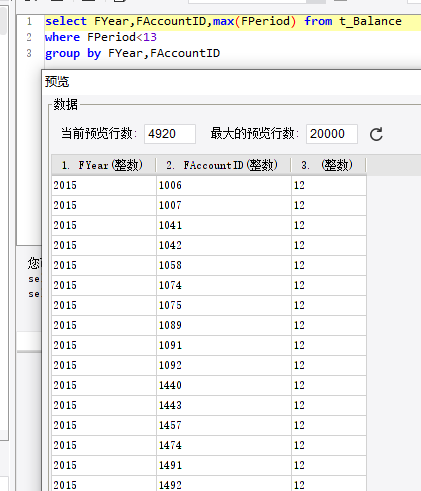This screenshot has height=491, width=421.
Task: Click the FYear column header
Action: tap(104, 165)
